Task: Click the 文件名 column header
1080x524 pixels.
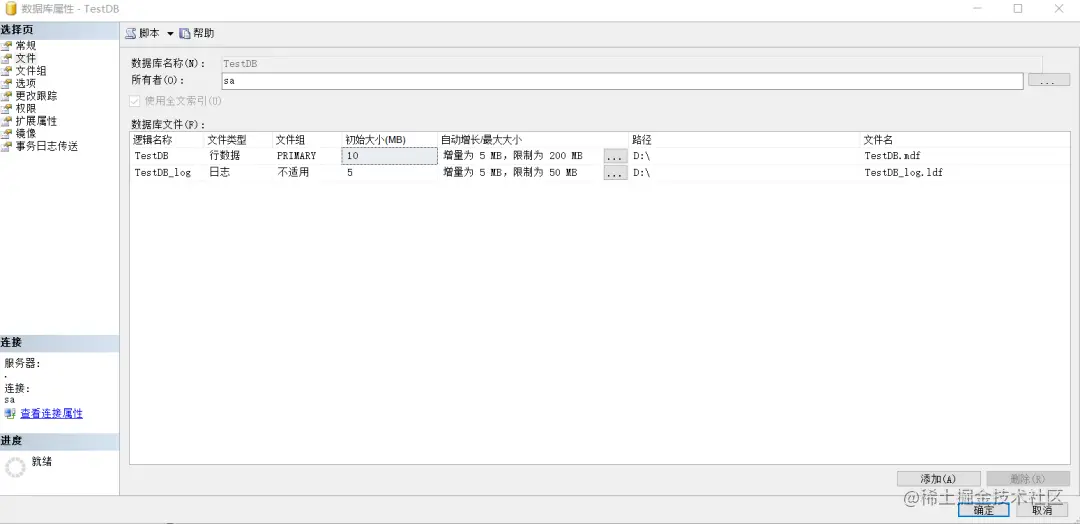Action: pyautogui.click(x=964, y=139)
